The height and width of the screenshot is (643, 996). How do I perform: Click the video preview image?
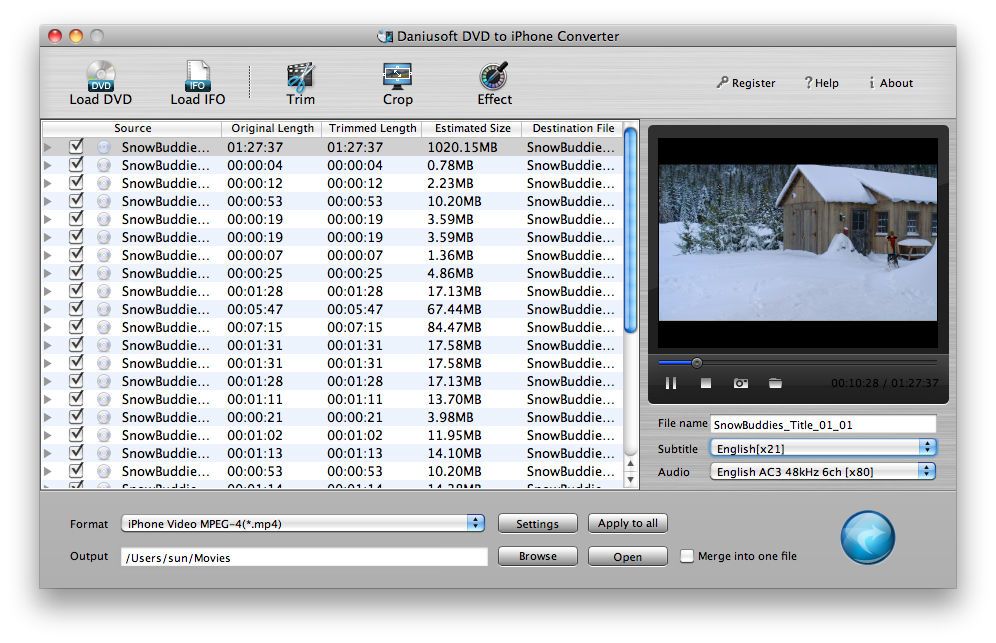(798, 242)
